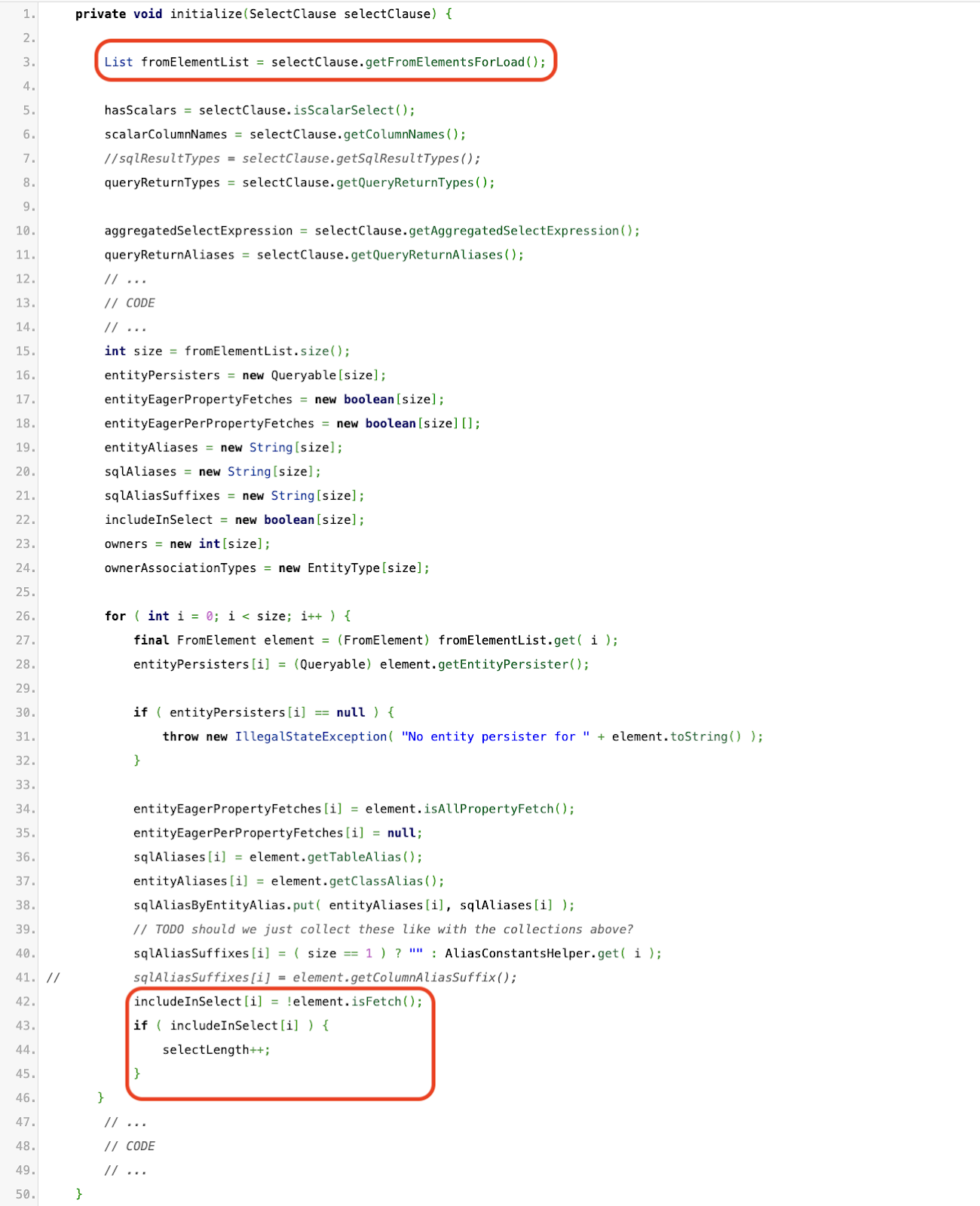The image size is (980, 1206).
Task: Click 'getFromElementsForLoad' method call
Action: pyautogui.click(x=445, y=62)
